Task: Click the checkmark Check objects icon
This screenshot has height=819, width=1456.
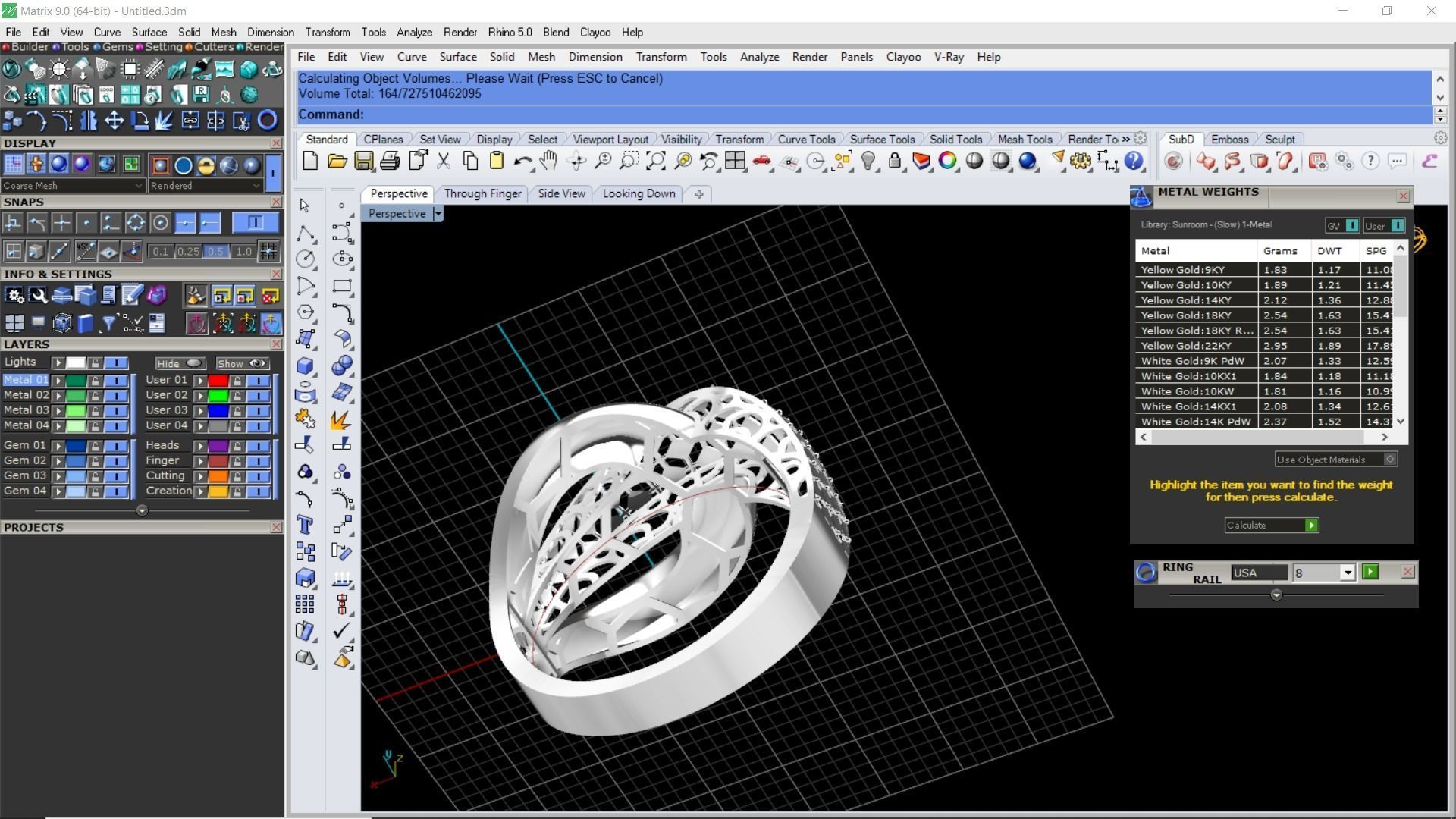Action: (x=342, y=631)
